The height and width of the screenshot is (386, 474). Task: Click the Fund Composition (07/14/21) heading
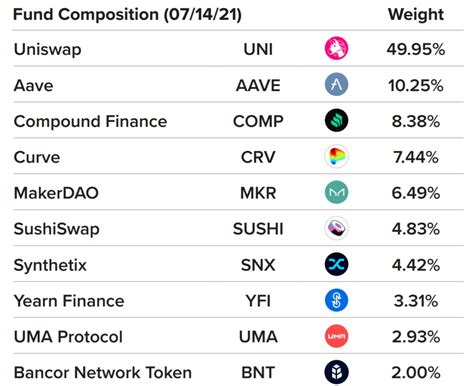[x=127, y=15]
